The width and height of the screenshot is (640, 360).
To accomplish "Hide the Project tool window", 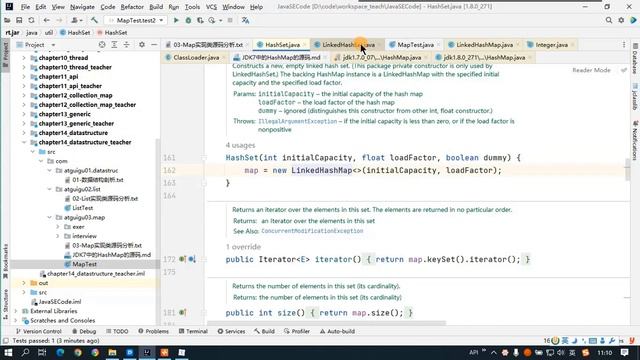I will 154,44.
